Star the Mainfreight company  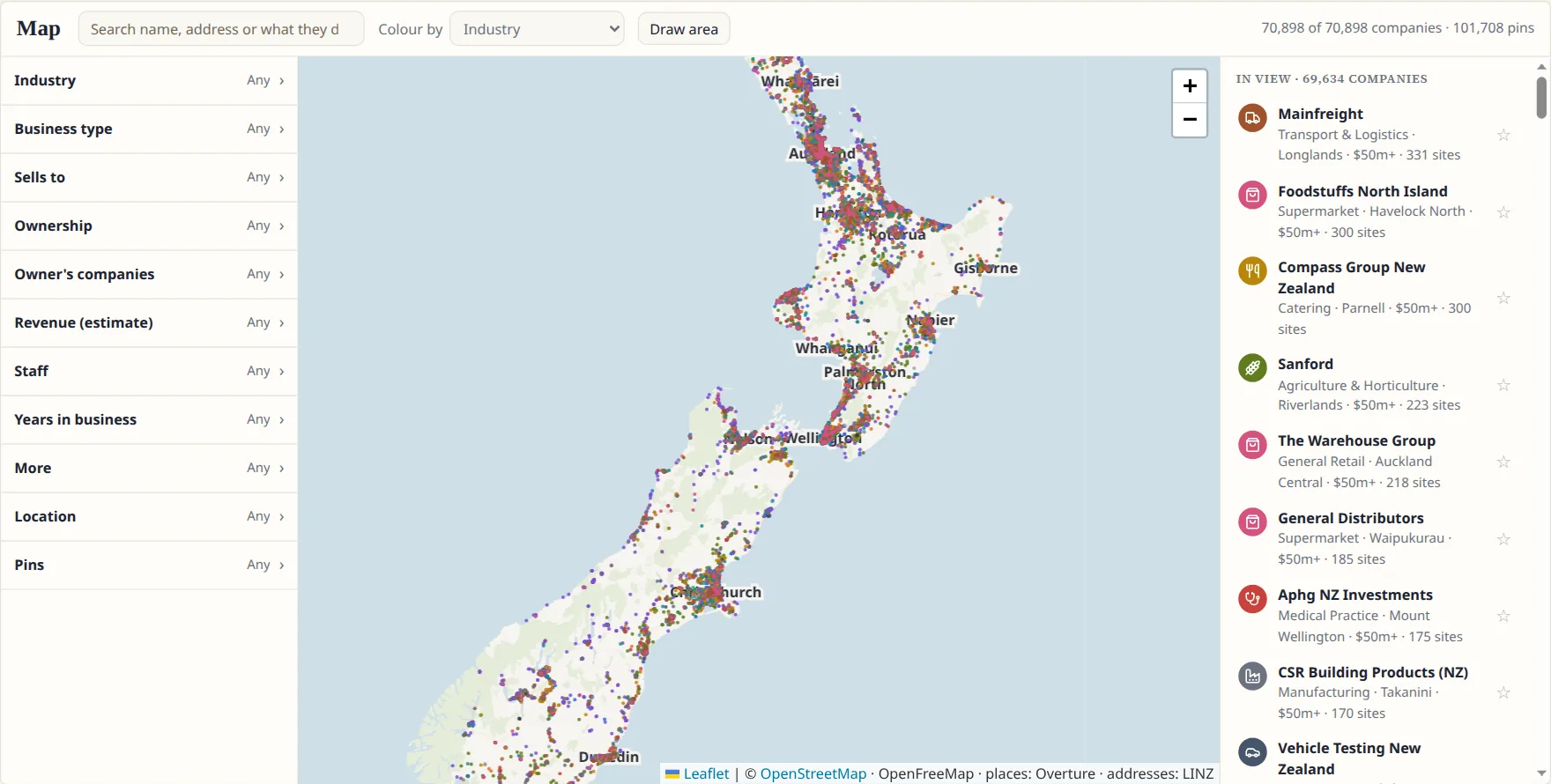click(1503, 135)
